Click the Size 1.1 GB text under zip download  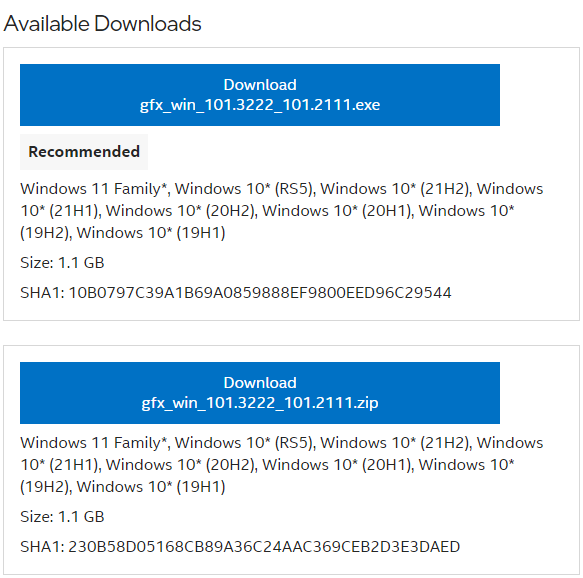pos(62,516)
